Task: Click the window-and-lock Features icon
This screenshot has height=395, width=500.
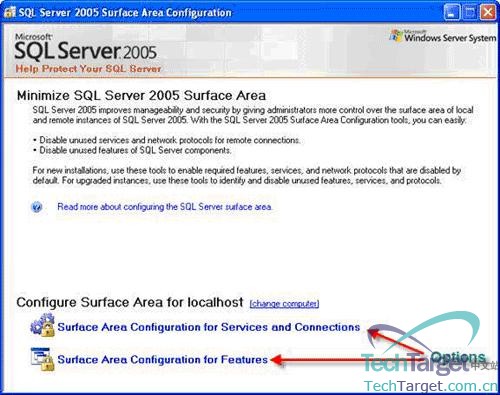Action: click(x=42, y=359)
